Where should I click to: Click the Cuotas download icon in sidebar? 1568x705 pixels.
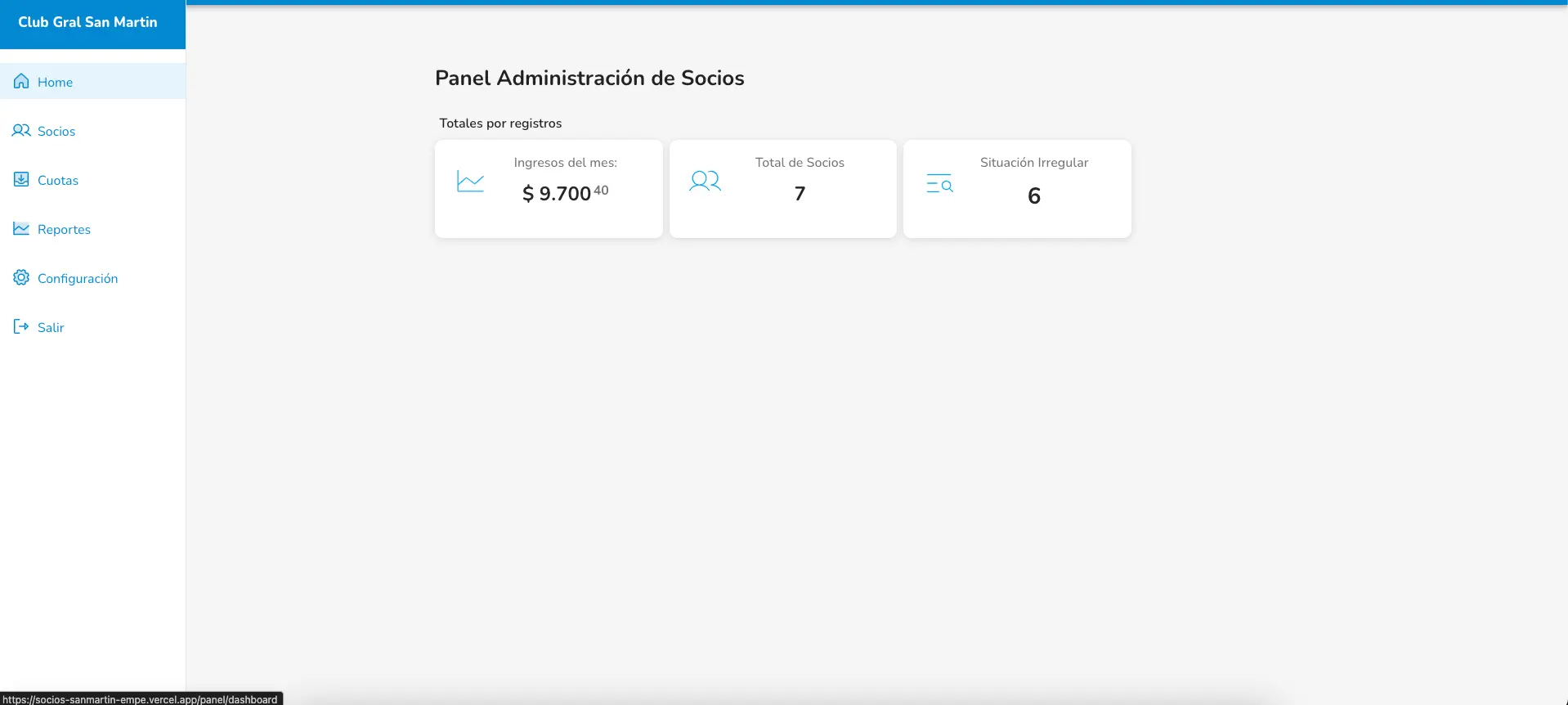[21, 179]
